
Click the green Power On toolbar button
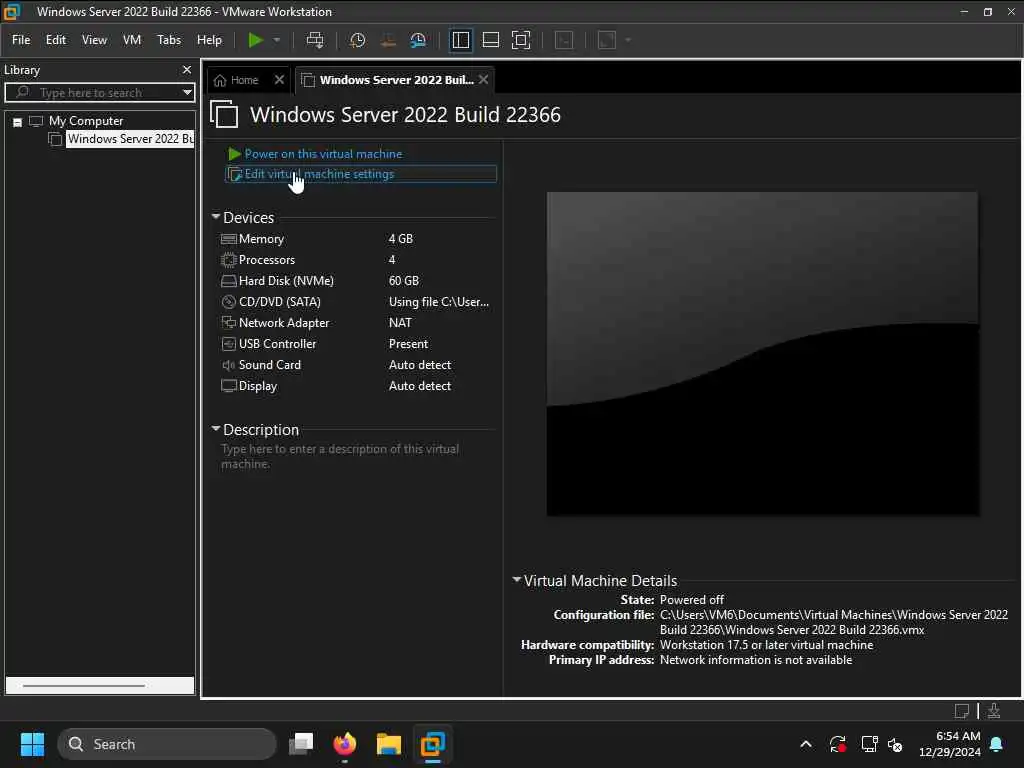(x=255, y=40)
